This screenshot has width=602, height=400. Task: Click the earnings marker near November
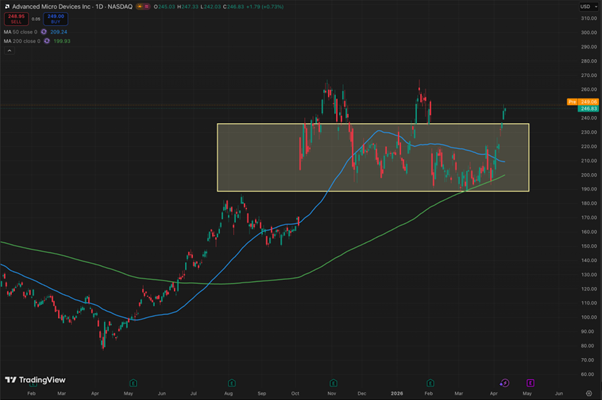point(330,381)
